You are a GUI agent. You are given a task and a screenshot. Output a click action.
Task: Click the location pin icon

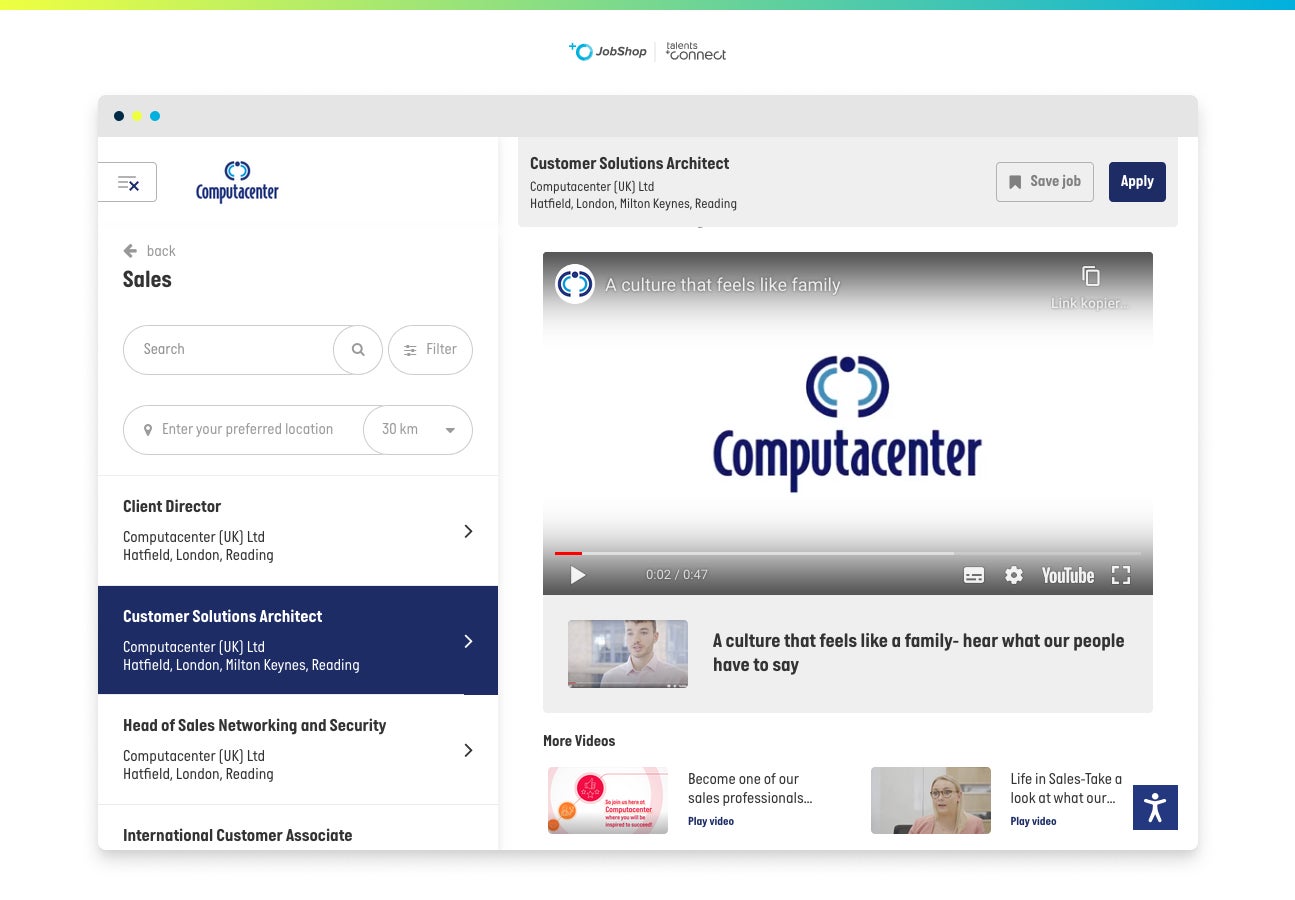pos(148,430)
